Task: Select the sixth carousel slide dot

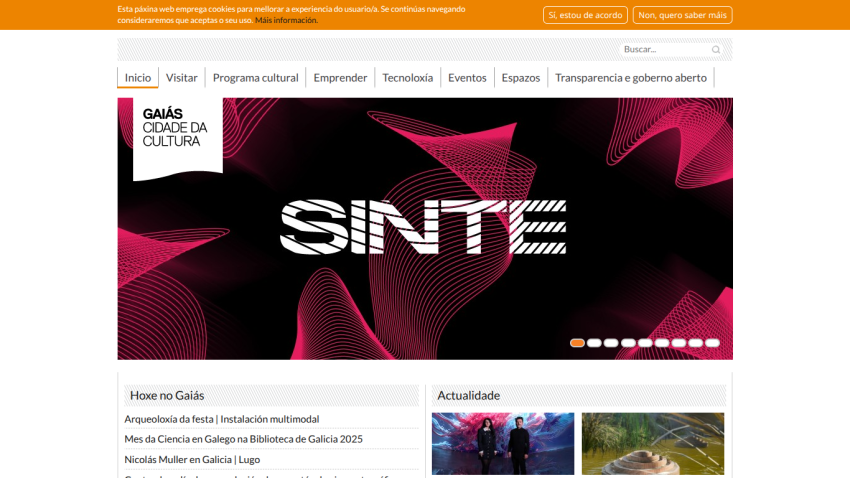Action: pyautogui.click(x=662, y=343)
